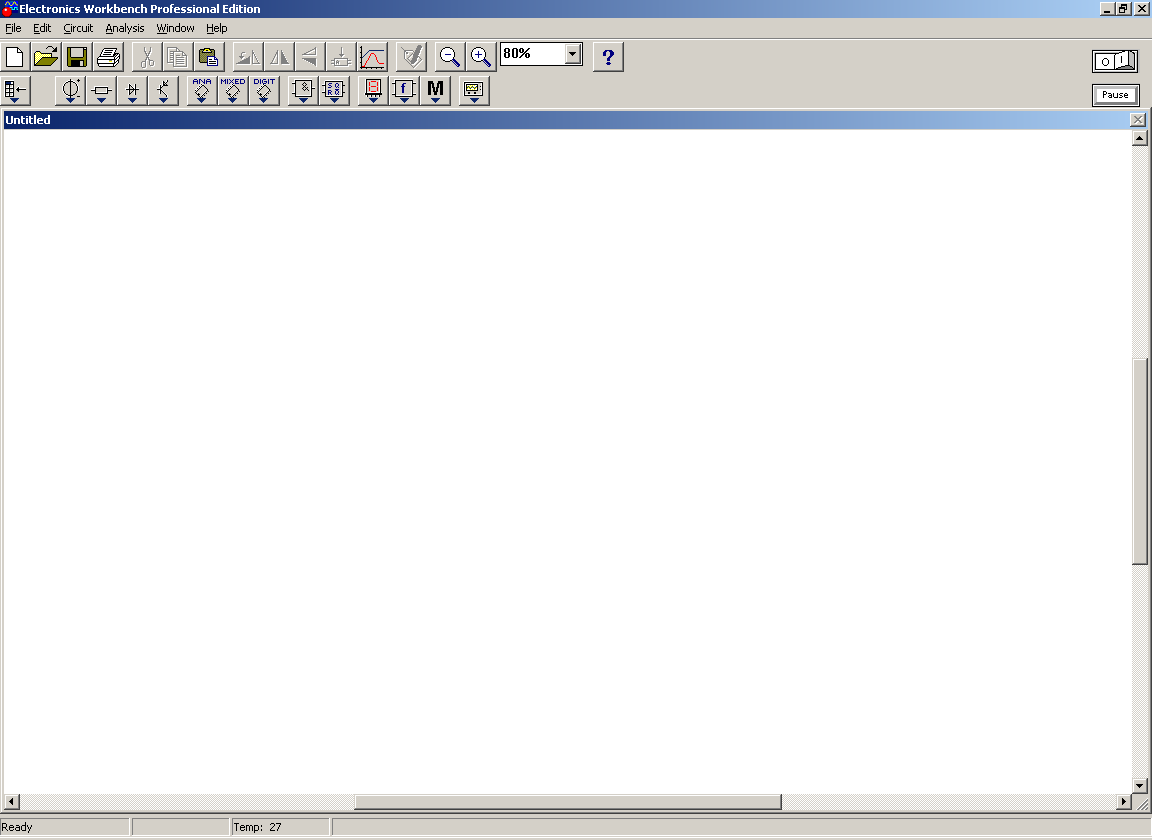Flip component vertically
The image size is (1152, 840).
pyautogui.click(x=310, y=57)
